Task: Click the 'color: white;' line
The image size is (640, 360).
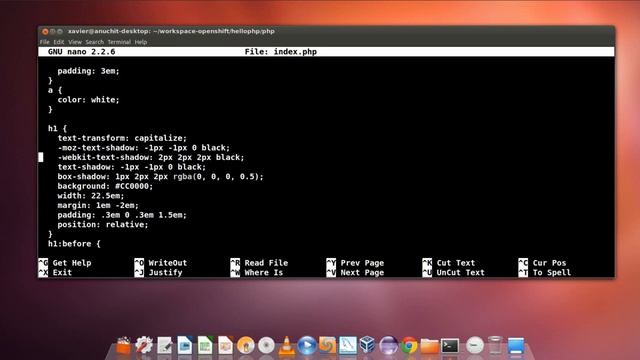Action: (89, 100)
